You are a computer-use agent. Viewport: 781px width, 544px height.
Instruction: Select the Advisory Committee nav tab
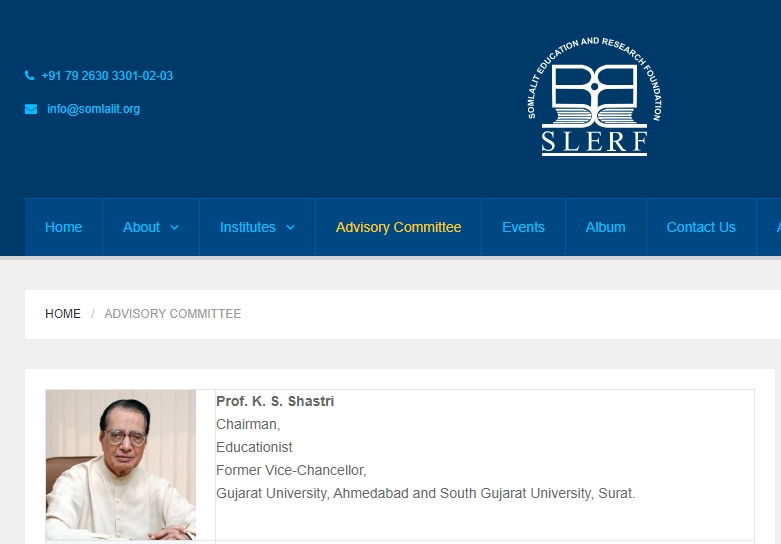point(398,227)
